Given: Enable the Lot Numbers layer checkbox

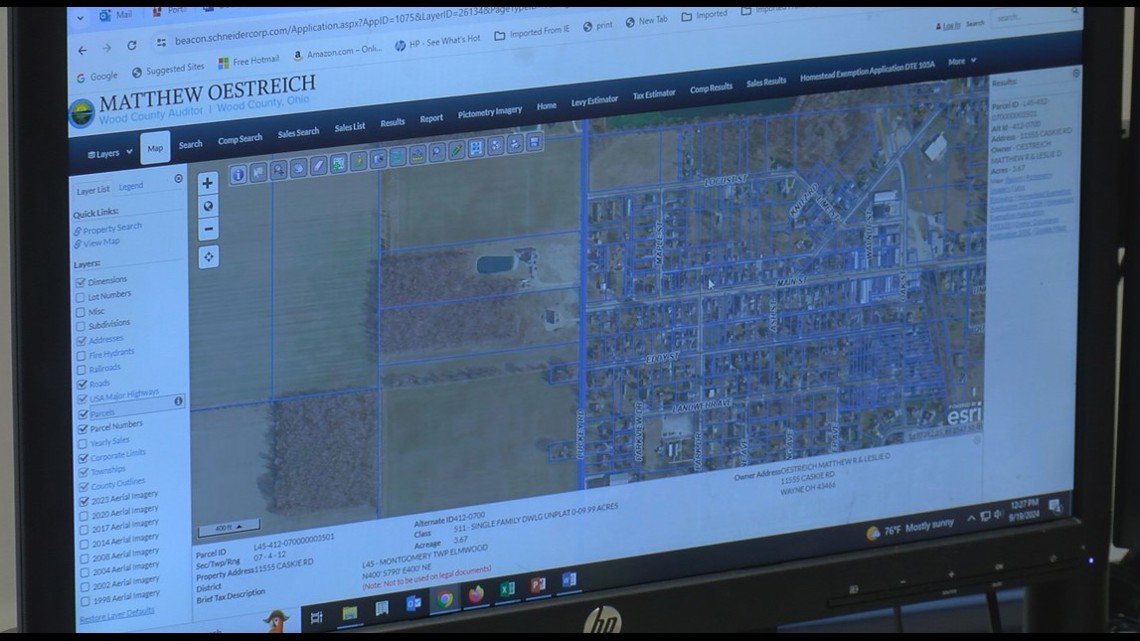Looking at the screenshot, I should (x=81, y=296).
